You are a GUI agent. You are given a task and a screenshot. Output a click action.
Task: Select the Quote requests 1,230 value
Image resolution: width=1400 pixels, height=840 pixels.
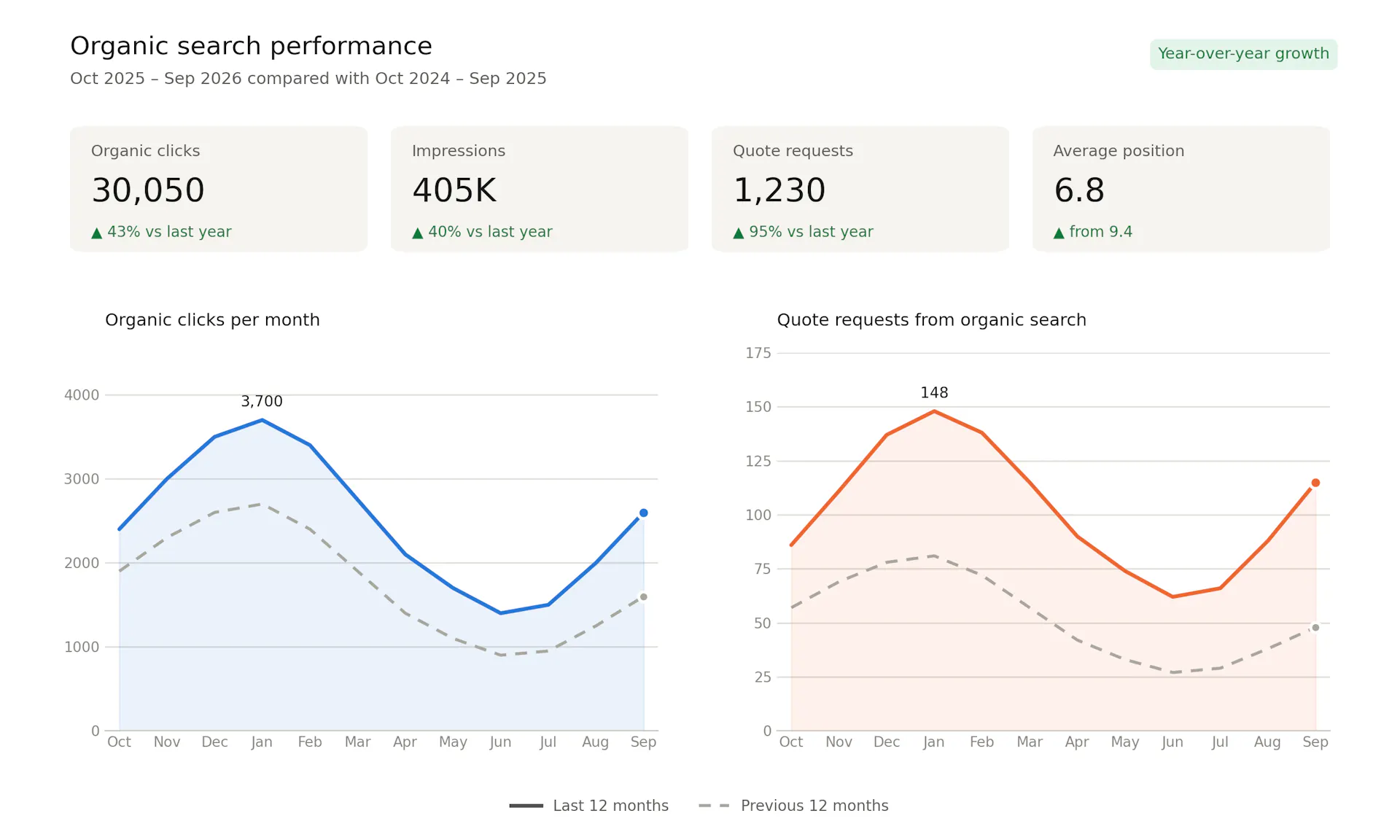click(779, 190)
